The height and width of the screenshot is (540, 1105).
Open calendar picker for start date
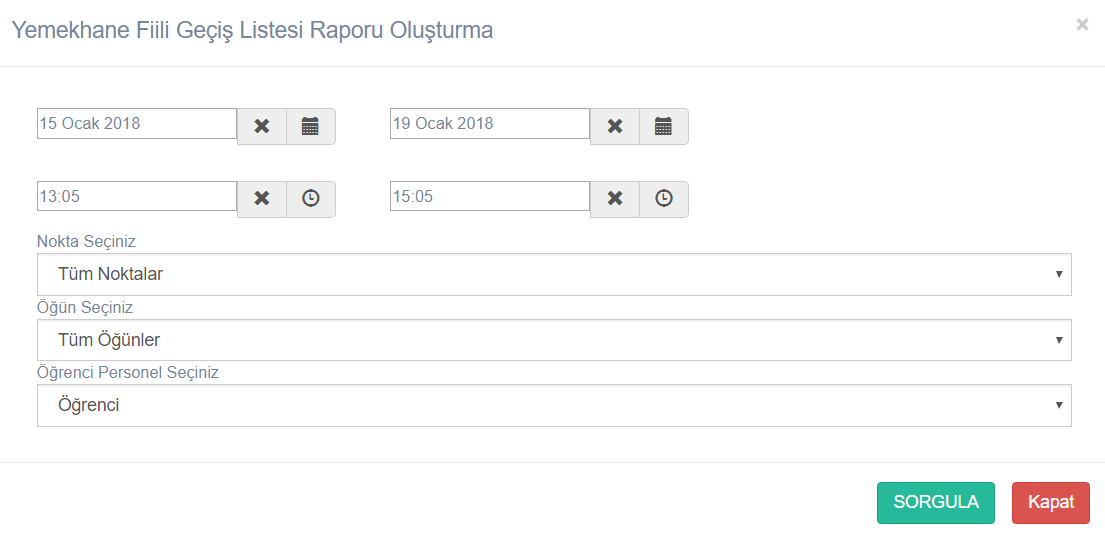pos(311,126)
